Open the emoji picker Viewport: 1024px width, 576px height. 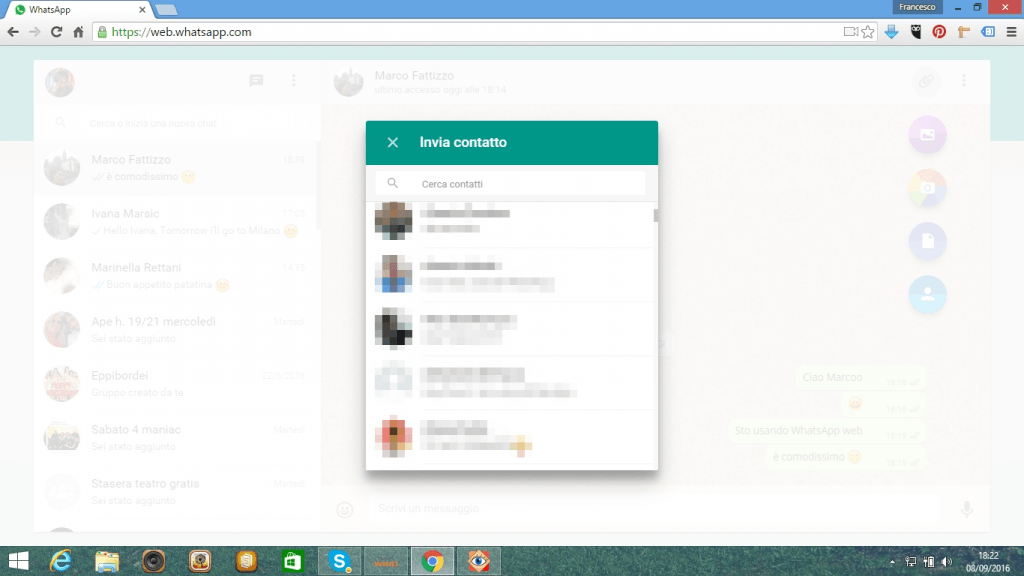[x=345, y=509]
